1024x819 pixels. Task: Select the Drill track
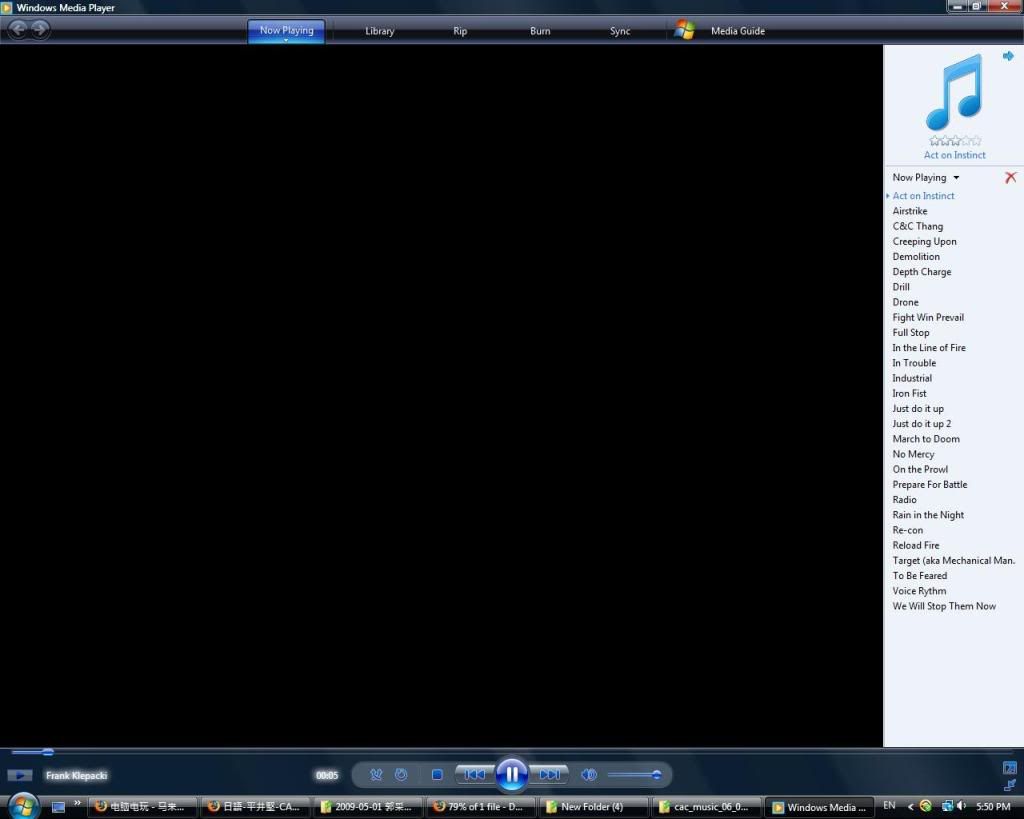pos(901,287)
